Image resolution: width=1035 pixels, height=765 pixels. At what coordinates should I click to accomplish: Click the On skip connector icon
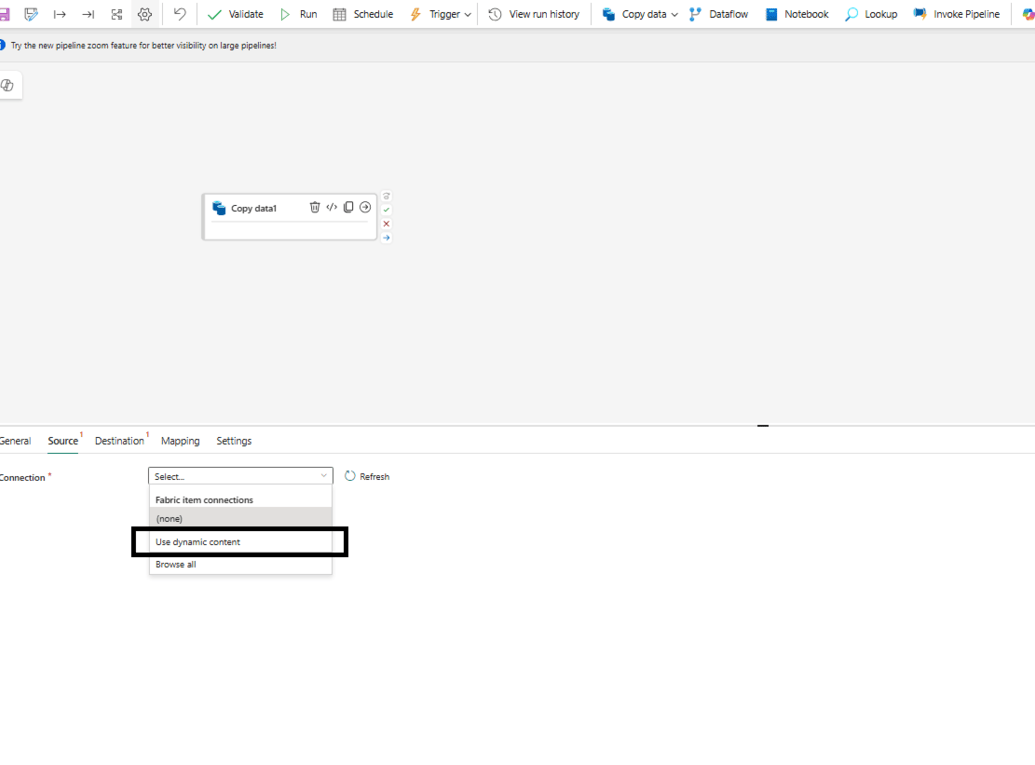[387, 196]
